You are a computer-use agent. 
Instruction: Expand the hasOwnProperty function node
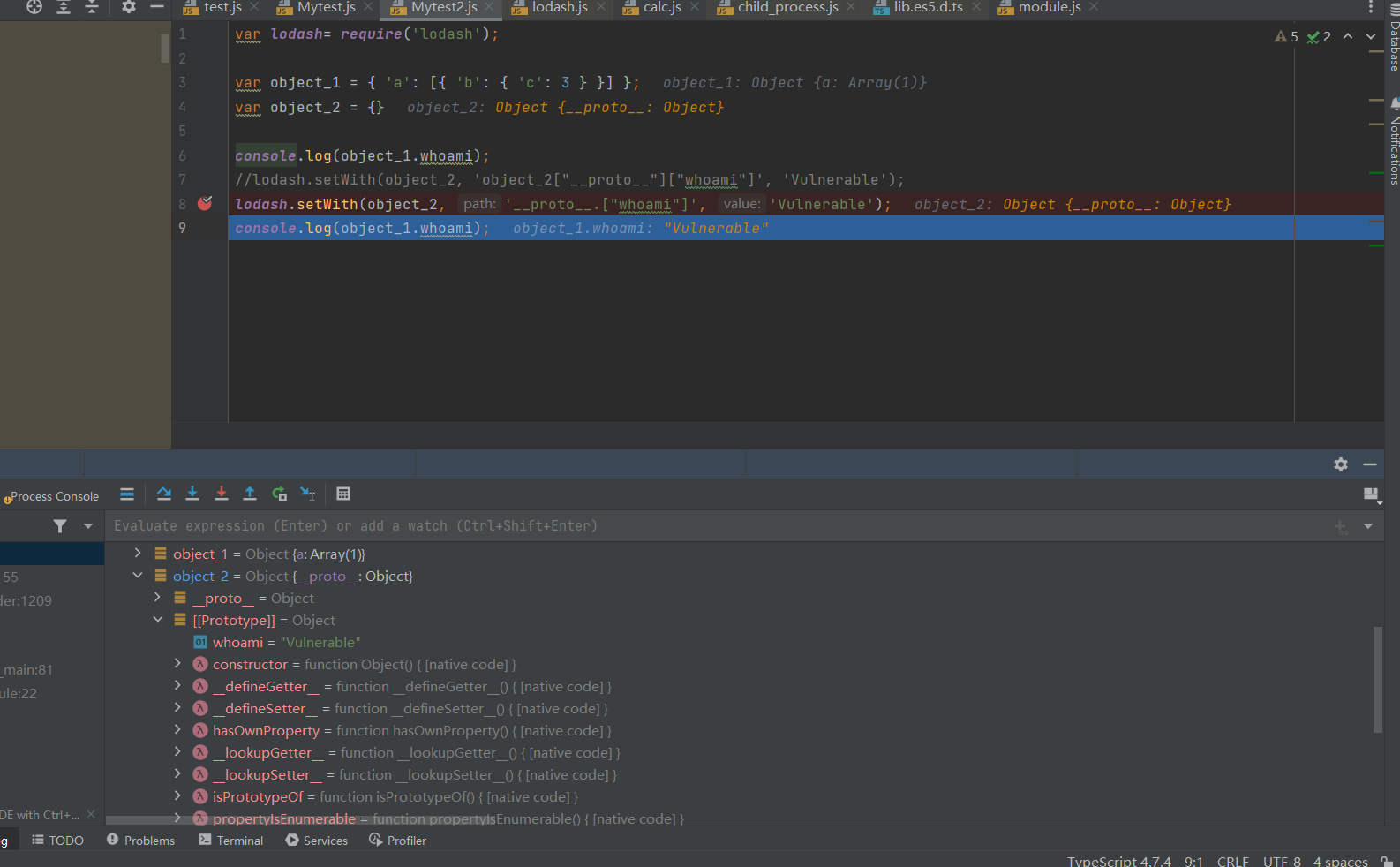point(177,730)
